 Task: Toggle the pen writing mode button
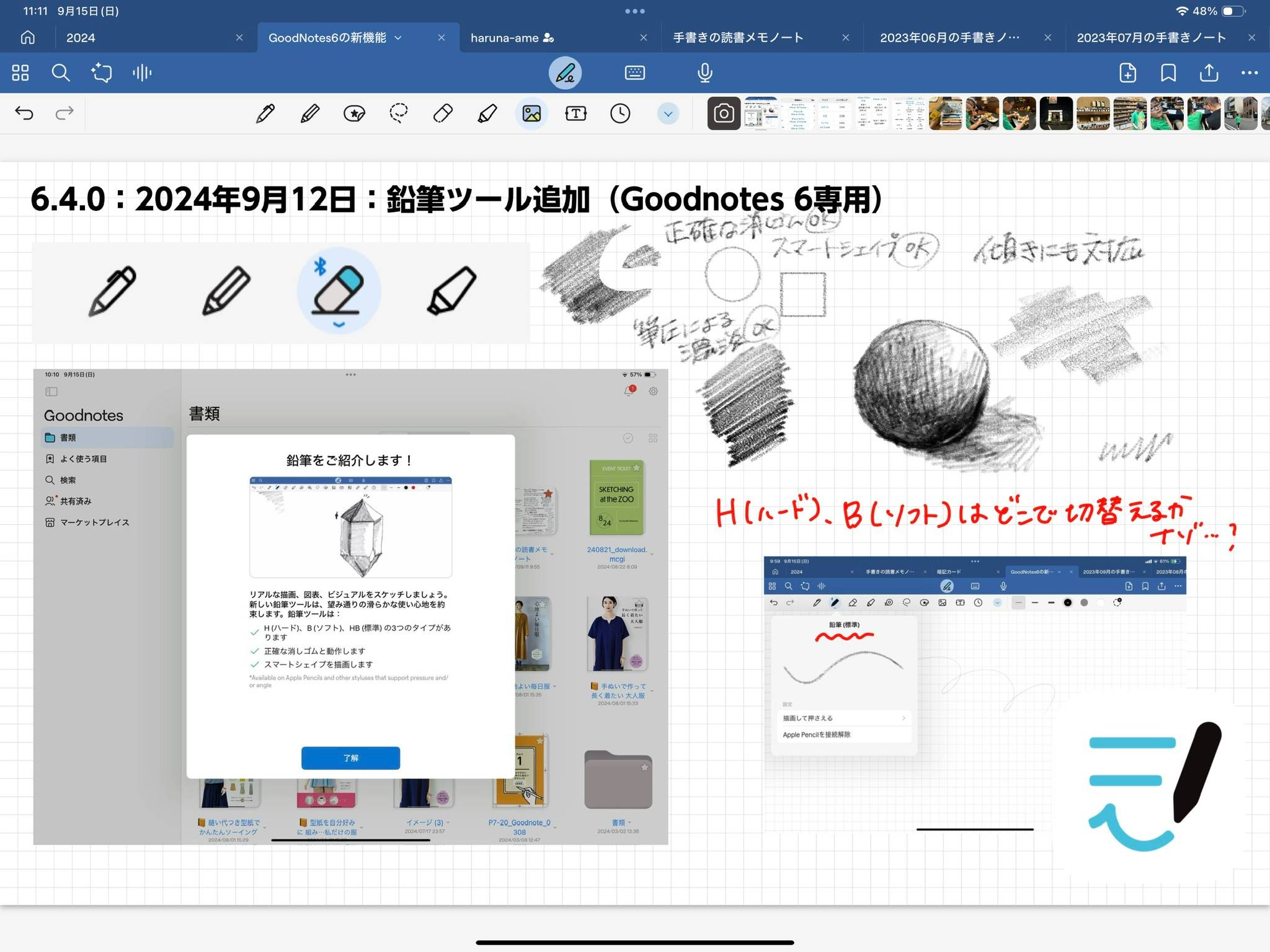(565, 73)
